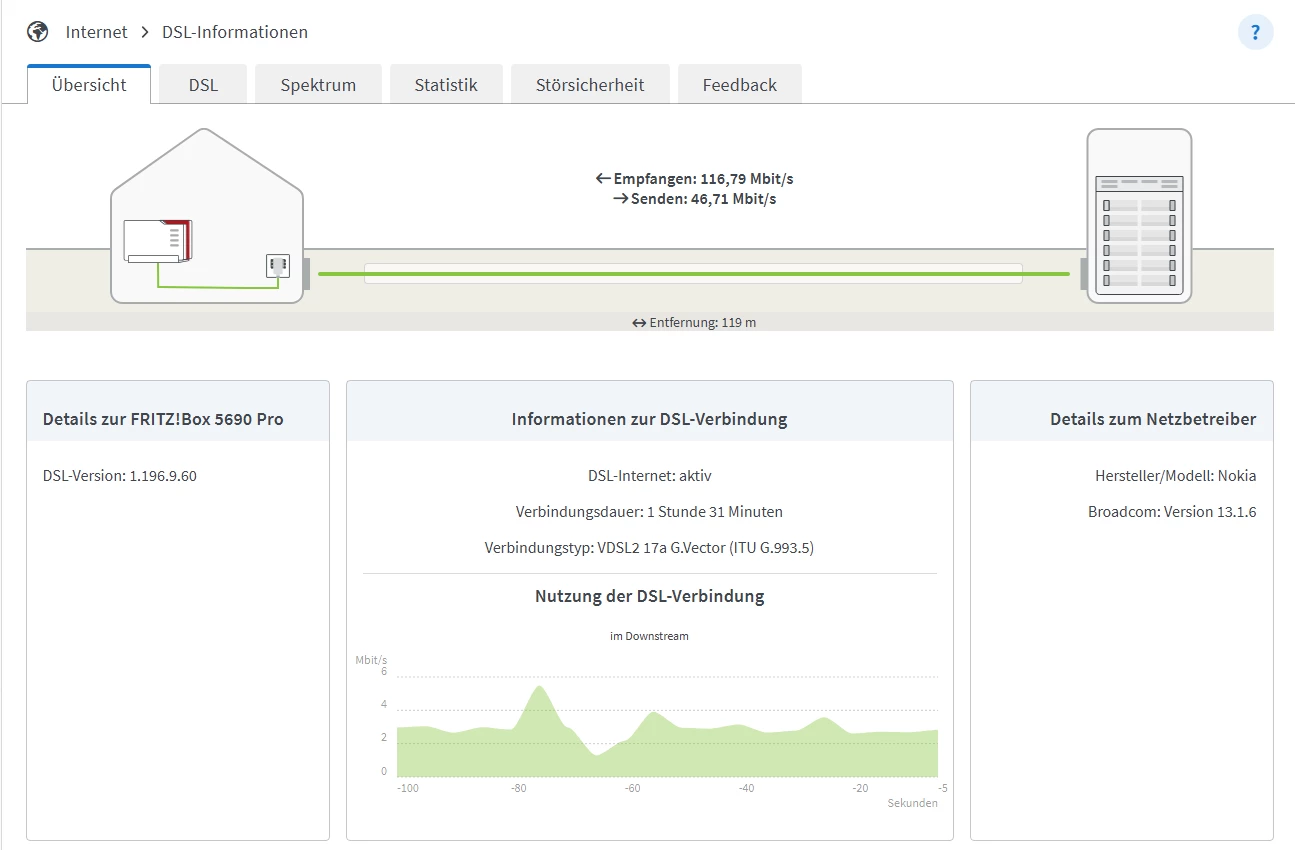1295x850 pixels.
Task: Click the DSL wall socket icon
Action: click(x=278, y=266)
